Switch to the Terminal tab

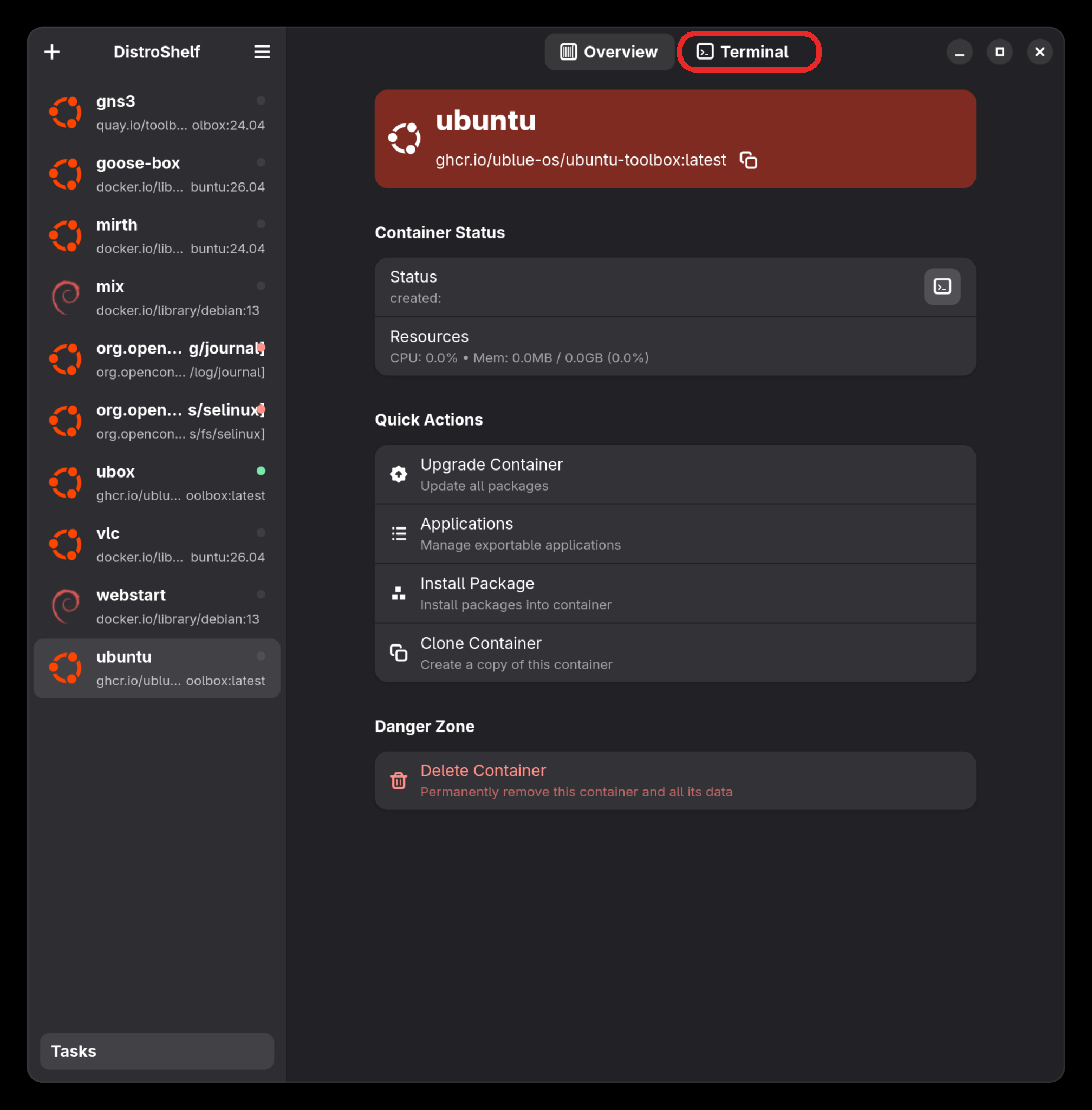[x=749, y=51]
